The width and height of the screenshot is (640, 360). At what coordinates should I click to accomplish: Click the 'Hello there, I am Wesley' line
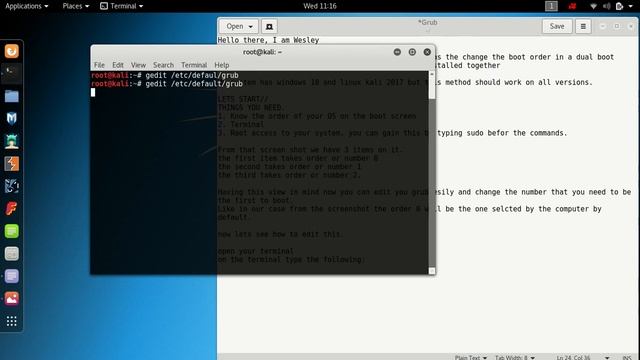click(268, 40)
